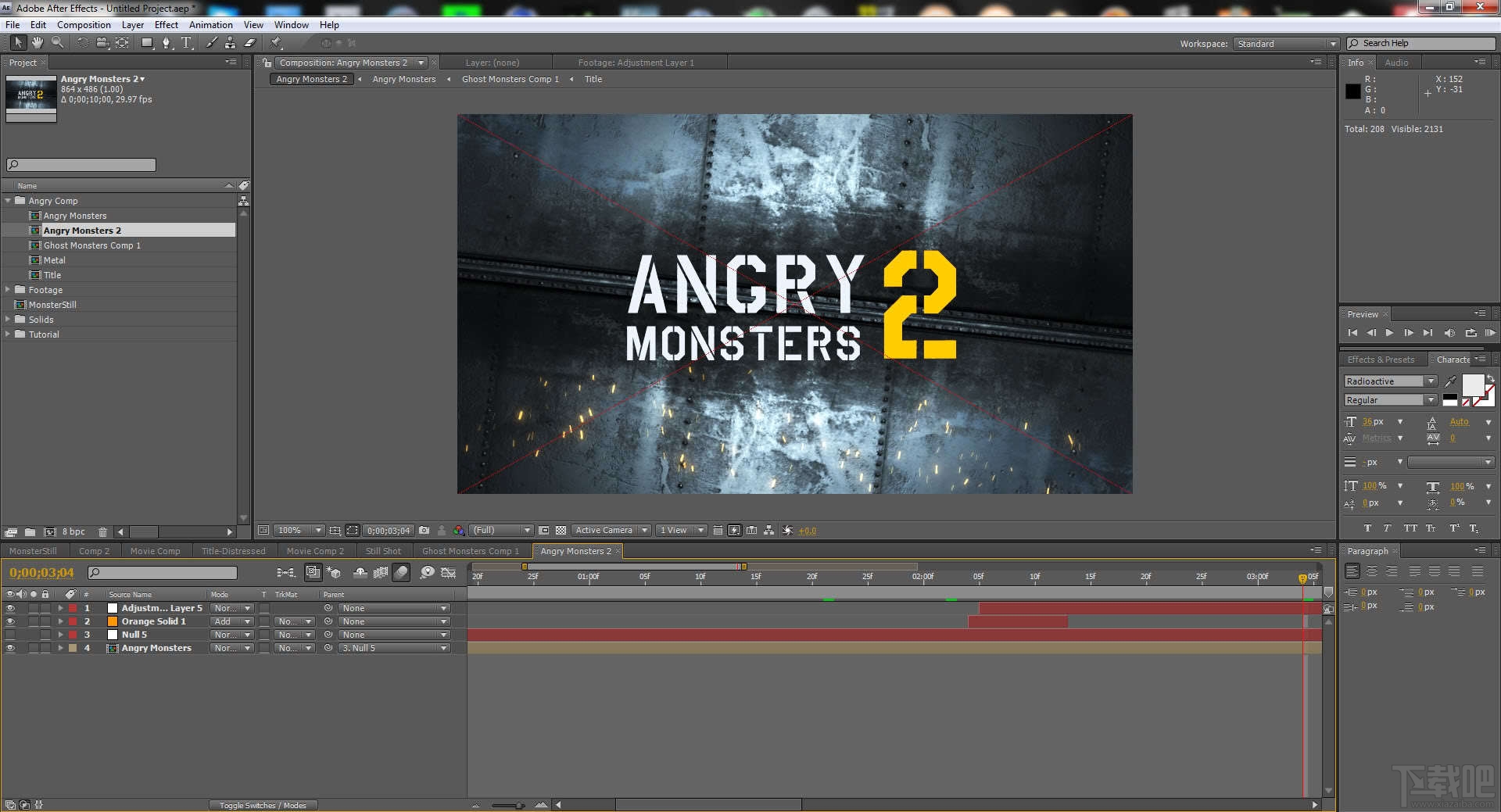The height and width of the screenshot is (812, 1501).
Task: Toggle visibility of the Null 5 layer
Action: (10, 635)
